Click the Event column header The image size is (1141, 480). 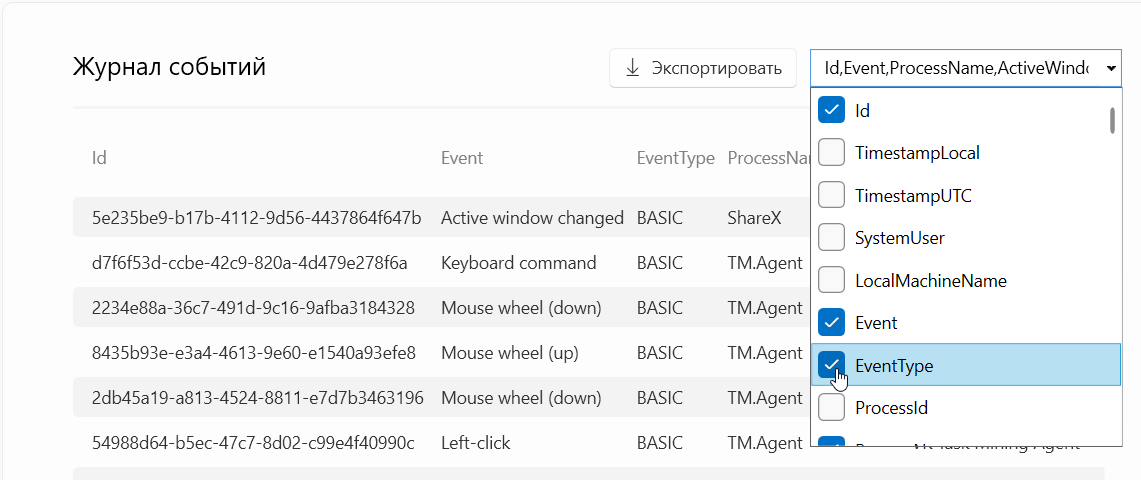pyautogui.click(x=462, y=158)
